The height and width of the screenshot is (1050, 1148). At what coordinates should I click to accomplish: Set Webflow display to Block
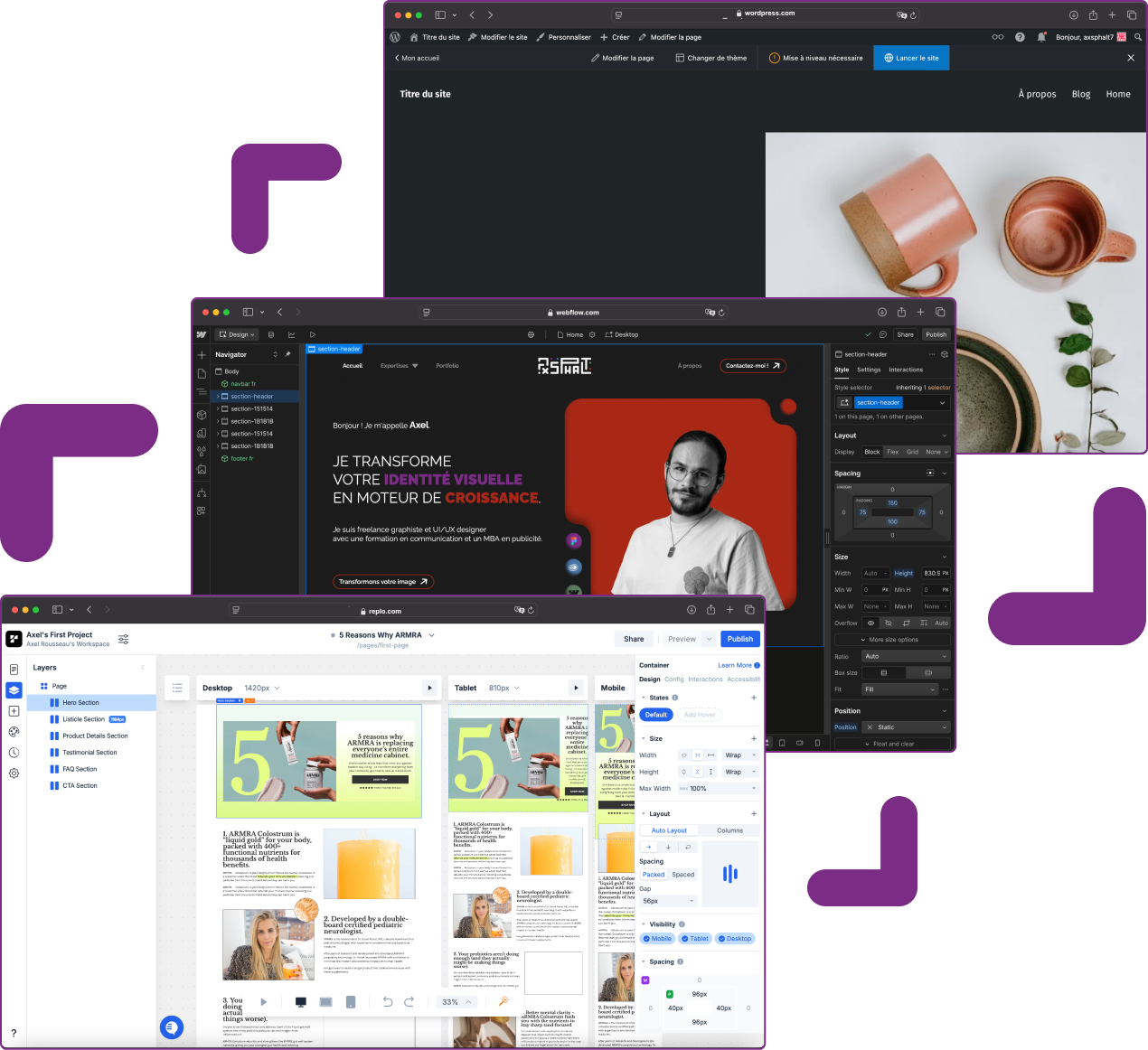pyautogui.click(x=872, y=452)
